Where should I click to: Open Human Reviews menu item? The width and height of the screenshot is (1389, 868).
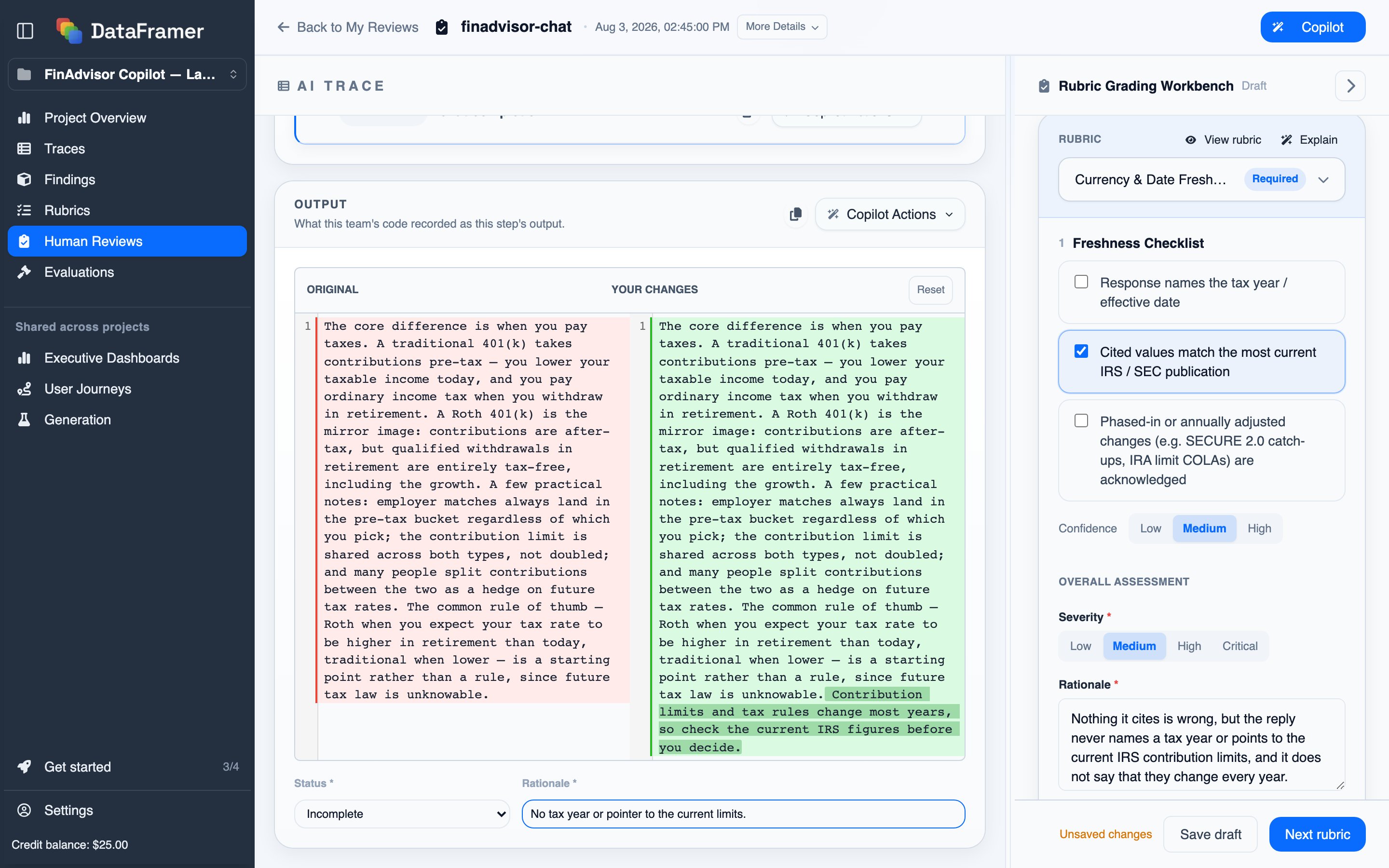[127, 241]
